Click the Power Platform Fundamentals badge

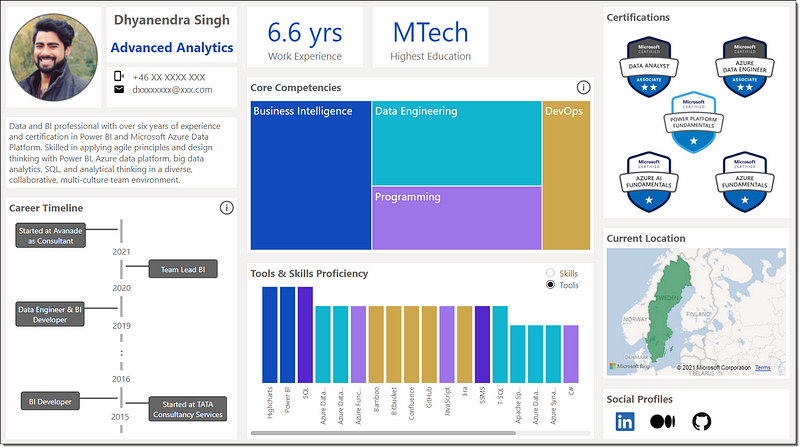[x=700, y=124]
